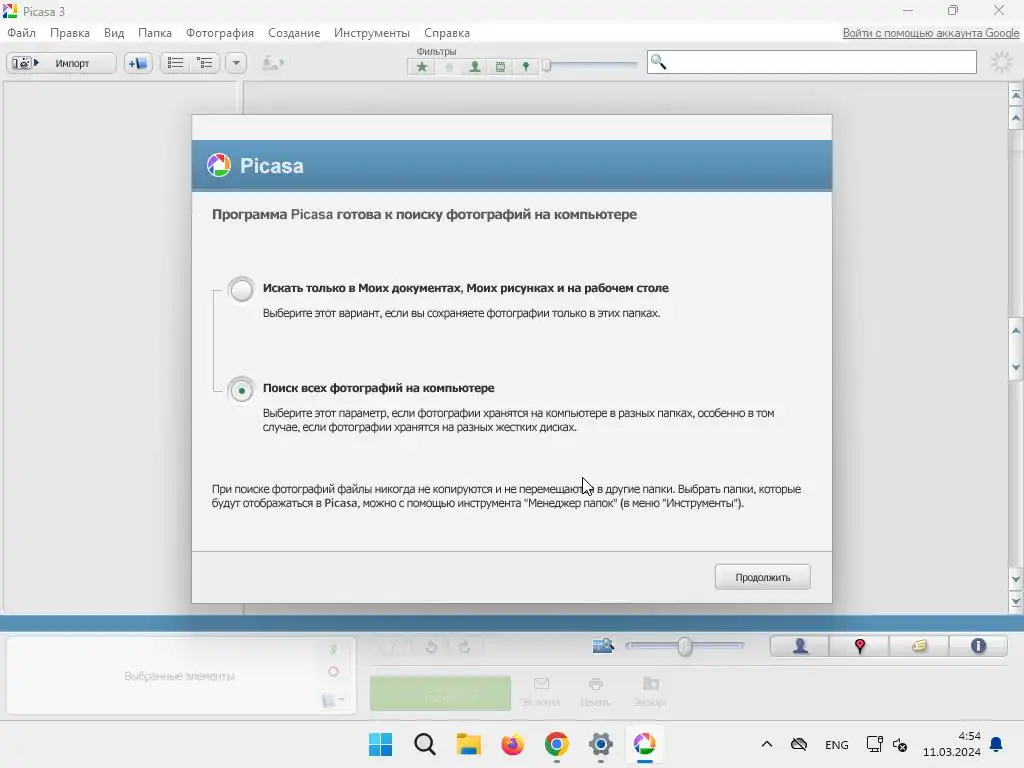Create a new album with the plus icon

coord(138,63)
